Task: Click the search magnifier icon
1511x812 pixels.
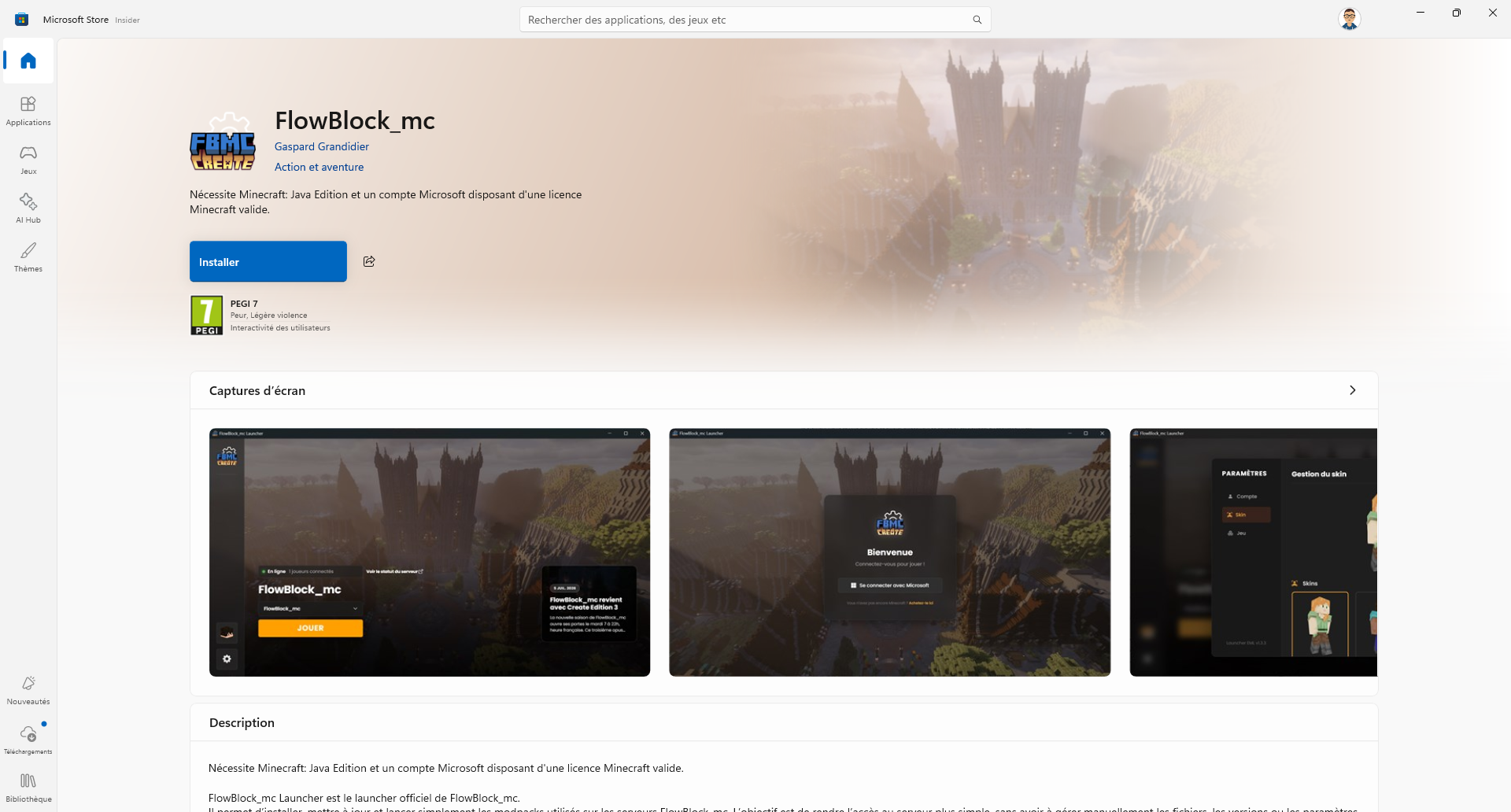Action: (x=977, y=20)
